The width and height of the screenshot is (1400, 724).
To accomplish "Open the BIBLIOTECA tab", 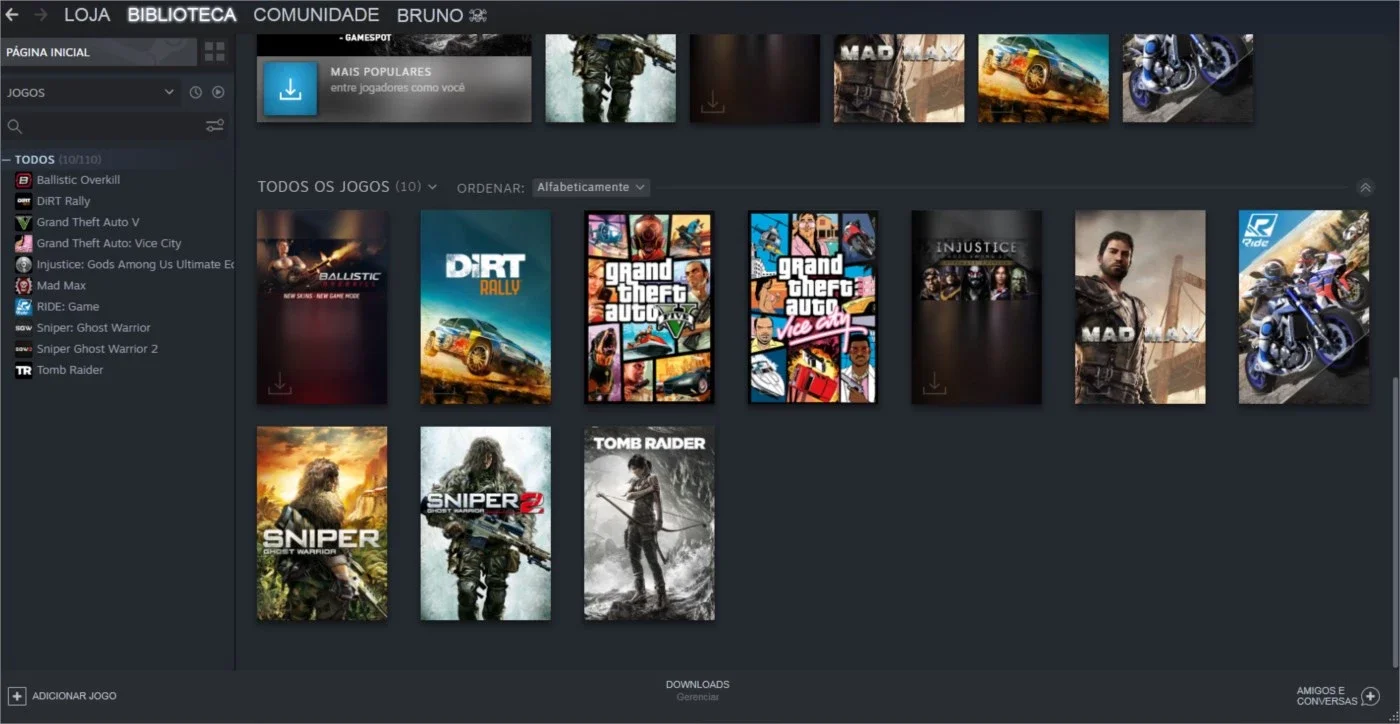I will 182,15.
